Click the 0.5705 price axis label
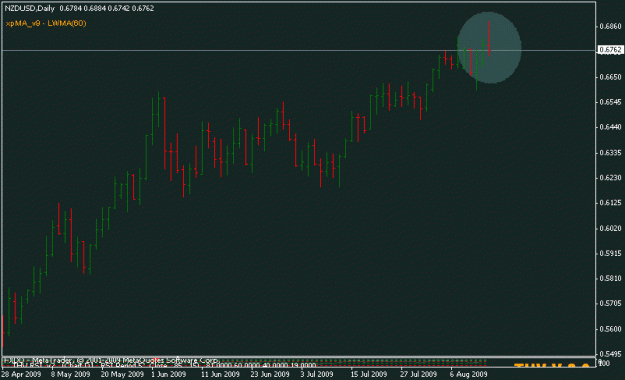The height and width of the screenshot is (380, 625). [x=610, y=304]
